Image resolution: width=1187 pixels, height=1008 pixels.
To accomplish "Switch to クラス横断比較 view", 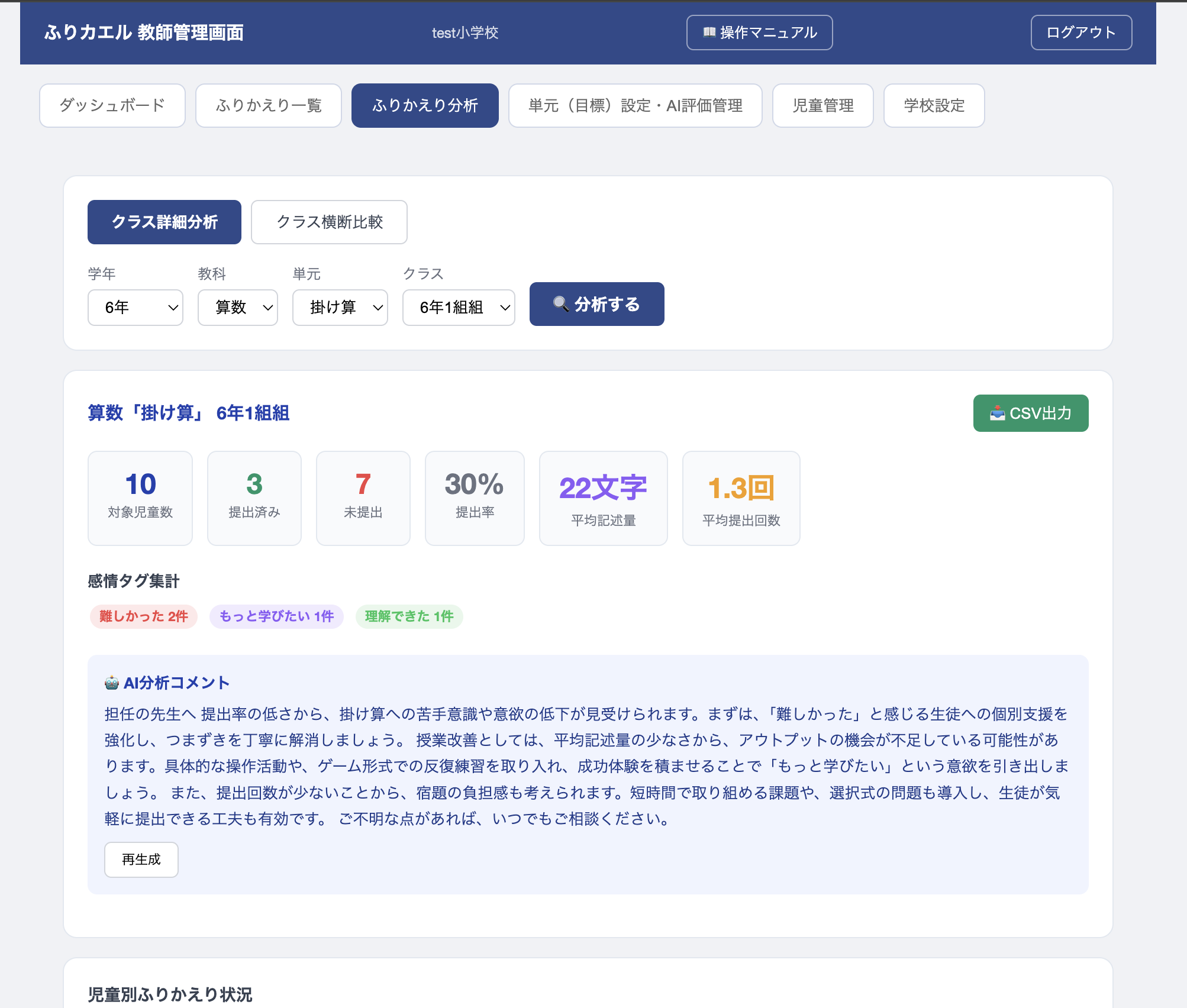I will 330,222.
